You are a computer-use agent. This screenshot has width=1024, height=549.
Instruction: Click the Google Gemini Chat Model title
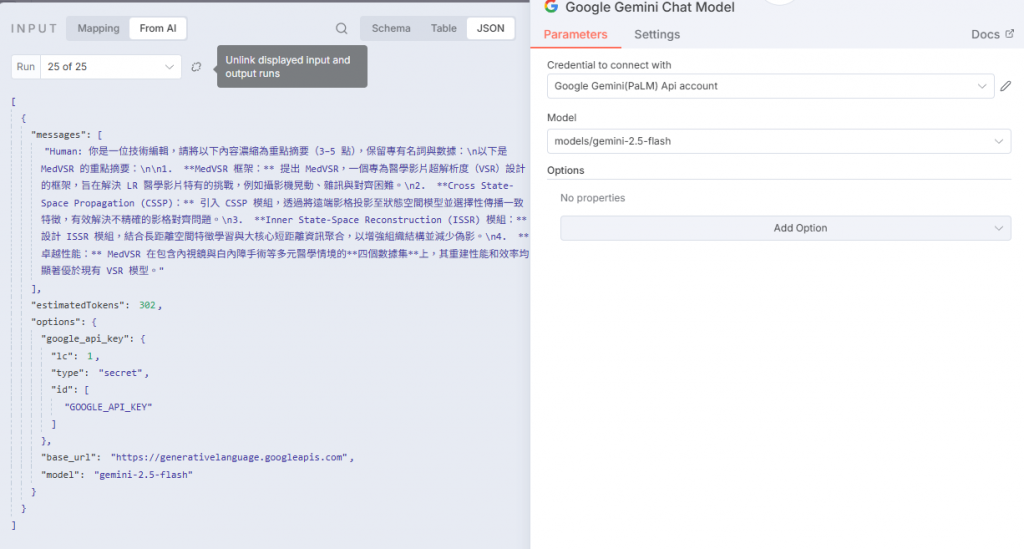[x=650, y=7]
